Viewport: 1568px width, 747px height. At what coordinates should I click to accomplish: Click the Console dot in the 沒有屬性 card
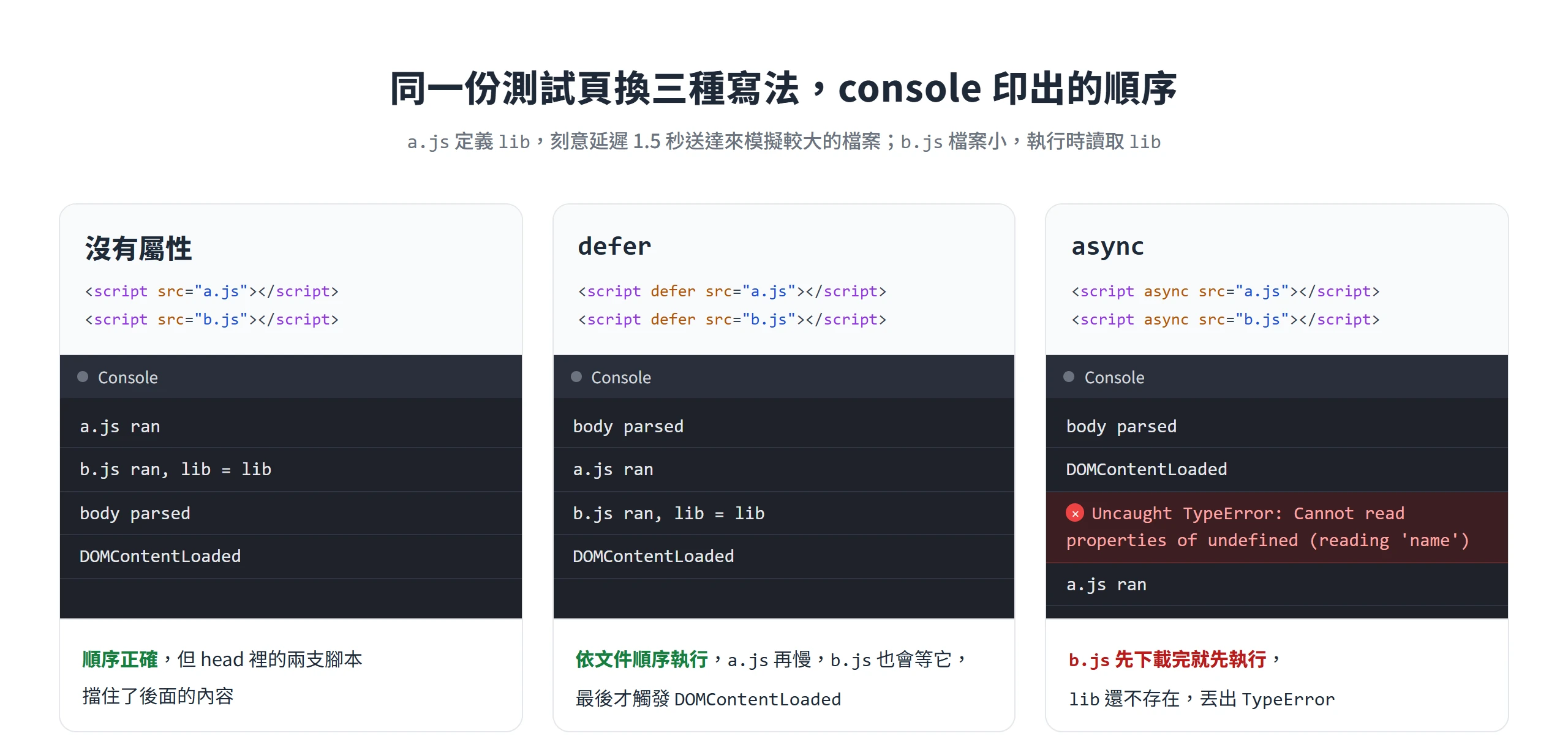[x=83, y=377]
